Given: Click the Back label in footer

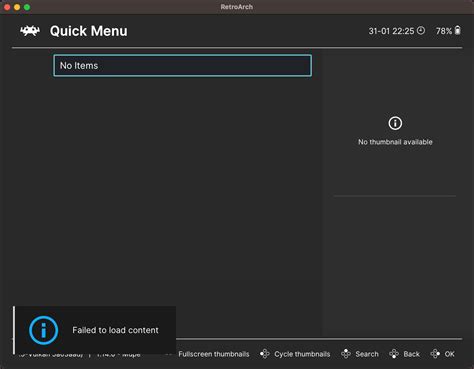Looking at the screenshot, I should [x=411, y=354].
